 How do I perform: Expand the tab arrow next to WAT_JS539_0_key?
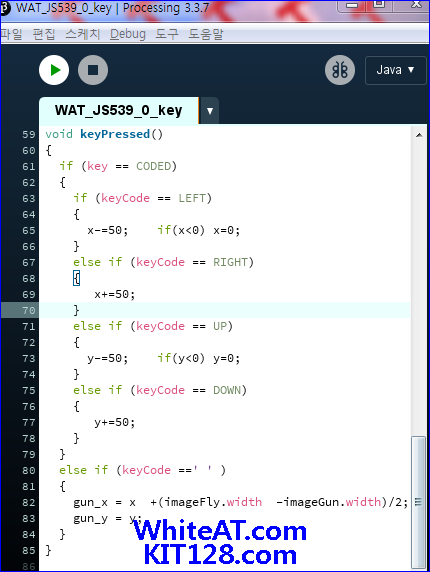(210, 111)
